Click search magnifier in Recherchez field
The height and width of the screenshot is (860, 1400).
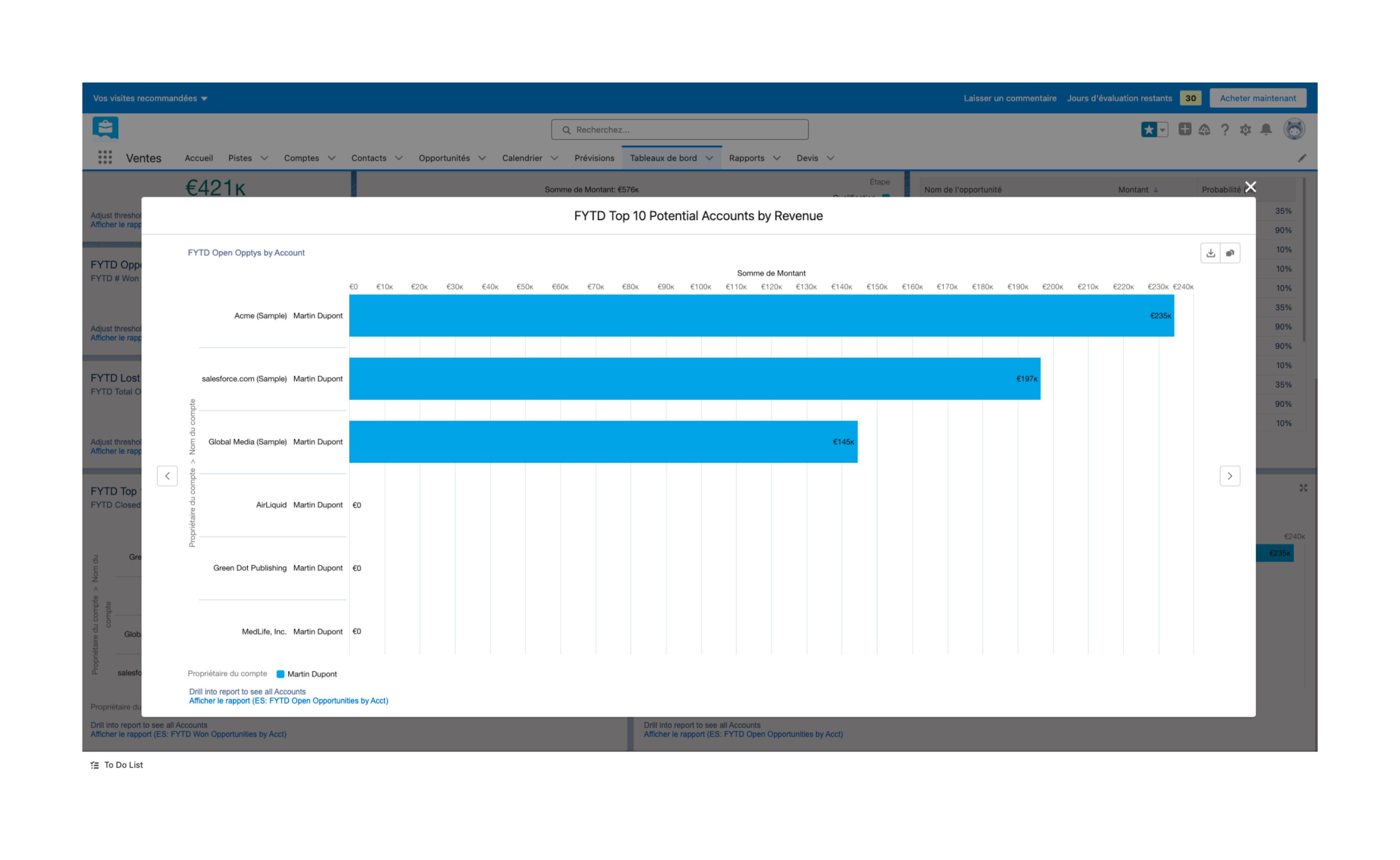[566, 130]
